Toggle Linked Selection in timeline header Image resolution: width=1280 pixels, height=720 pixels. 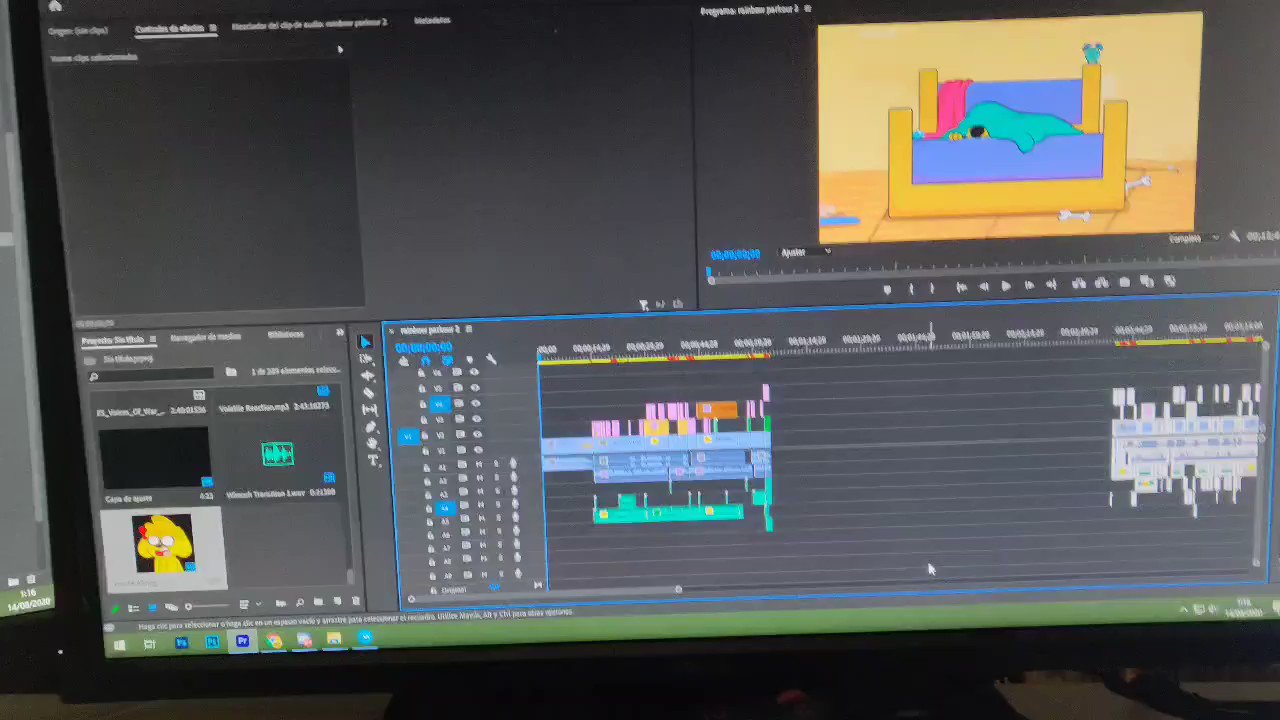pyautogui.click(x=447, y=360)
